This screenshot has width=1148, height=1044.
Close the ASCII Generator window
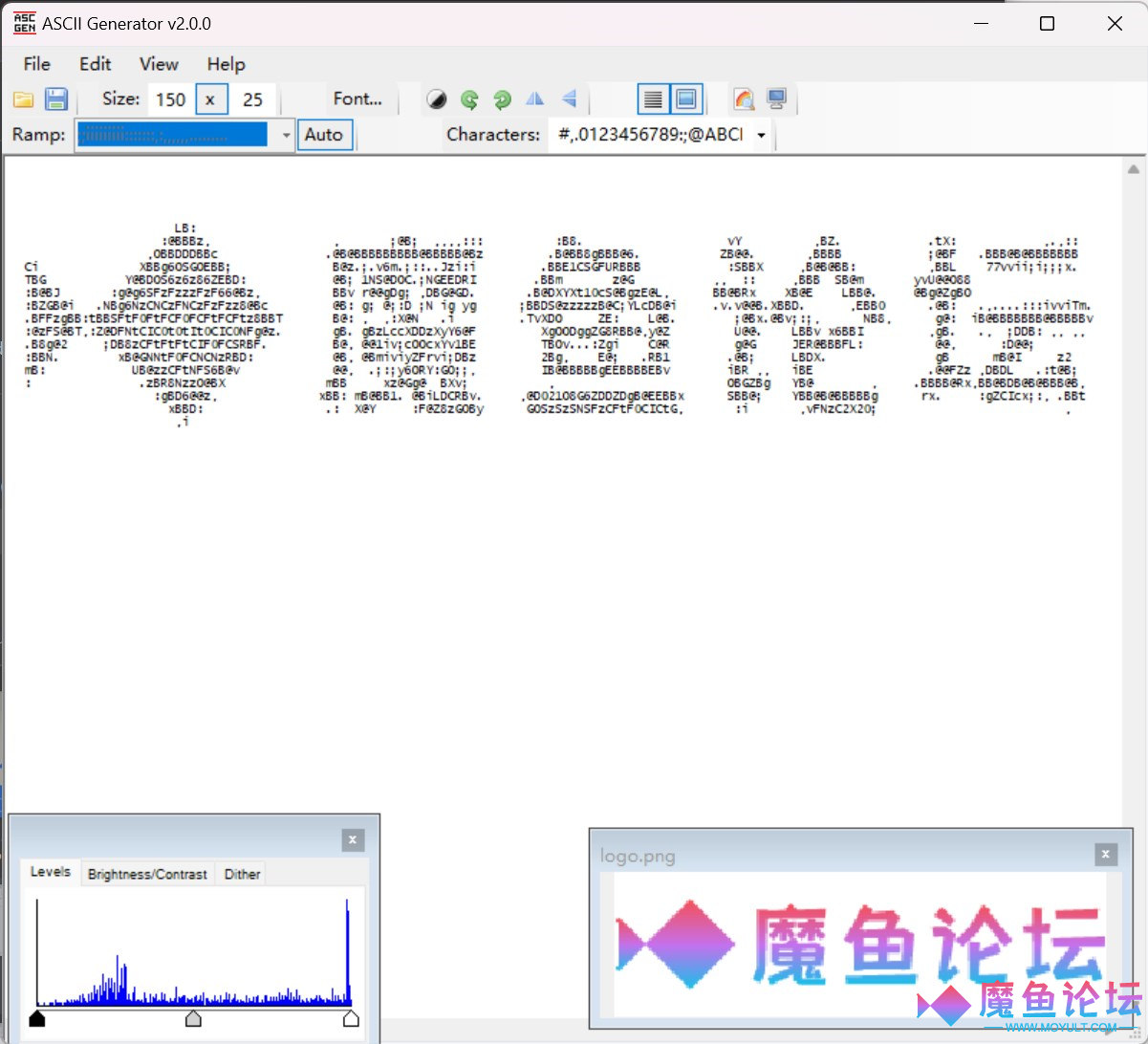1115,24
